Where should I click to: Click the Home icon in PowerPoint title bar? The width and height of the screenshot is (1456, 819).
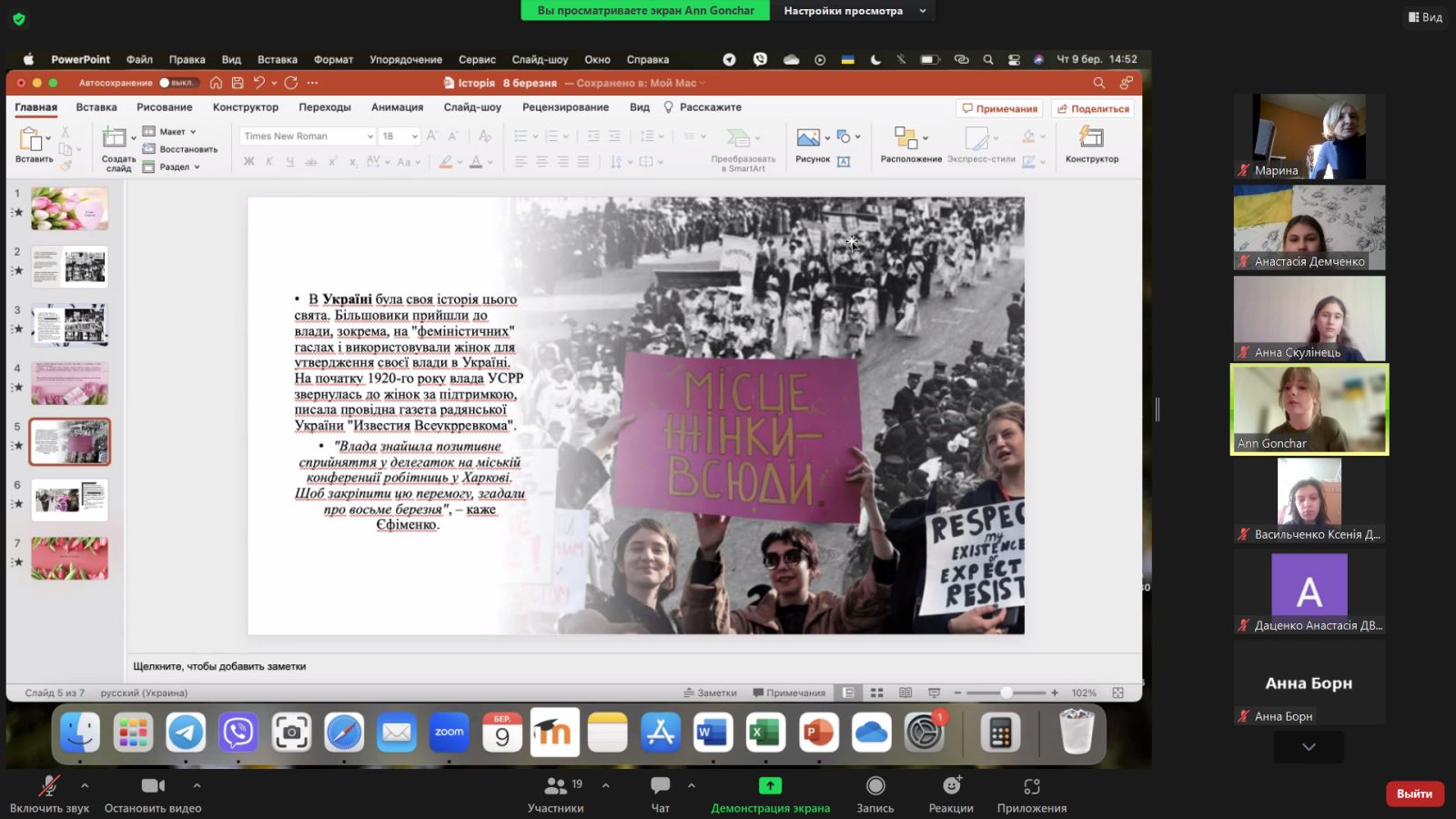pos(216,83)
